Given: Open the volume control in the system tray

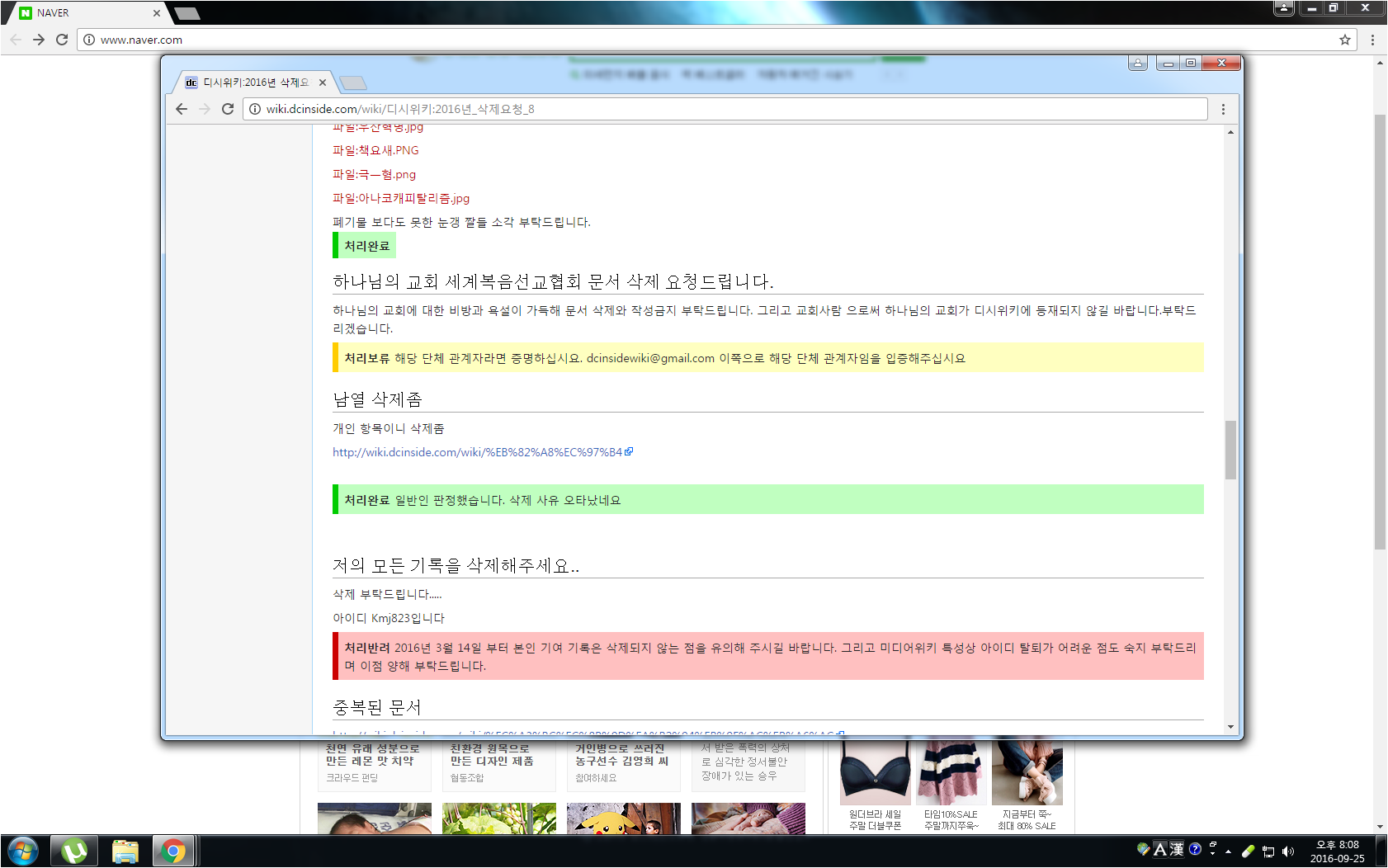Looking at the screenshot, I should click(x=1288, y=851).
